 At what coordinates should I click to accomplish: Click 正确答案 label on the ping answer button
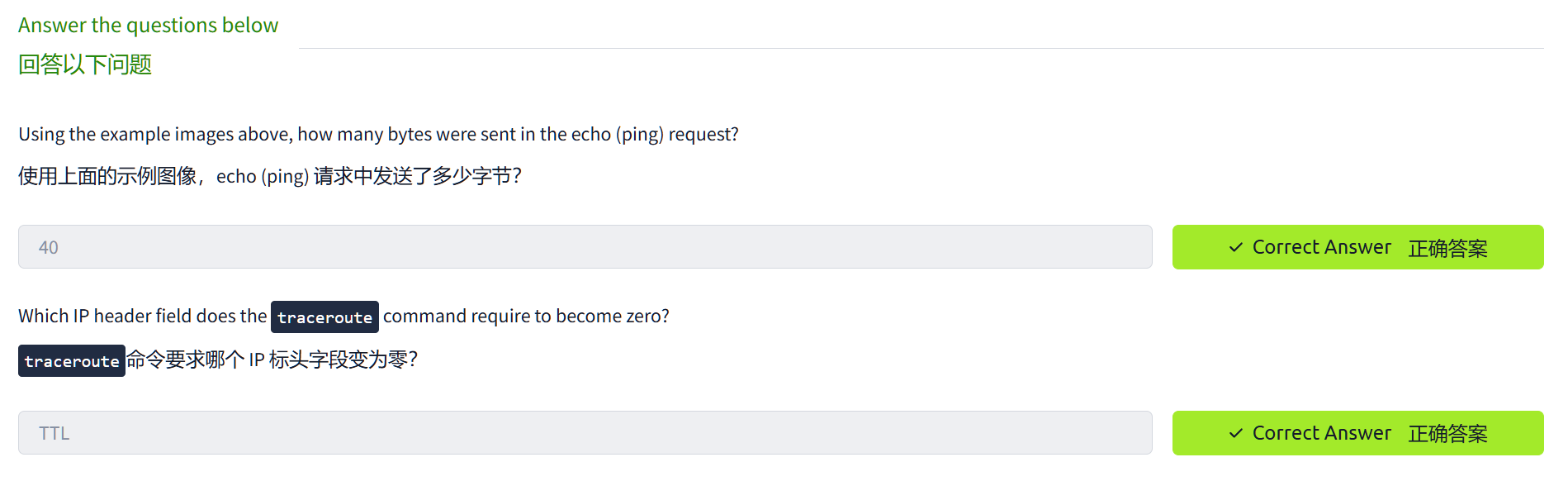point(1447,248)
